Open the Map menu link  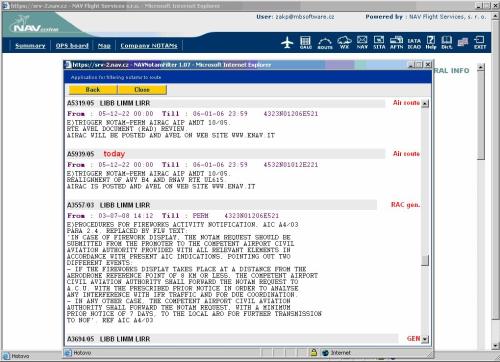tap(104, 46)
